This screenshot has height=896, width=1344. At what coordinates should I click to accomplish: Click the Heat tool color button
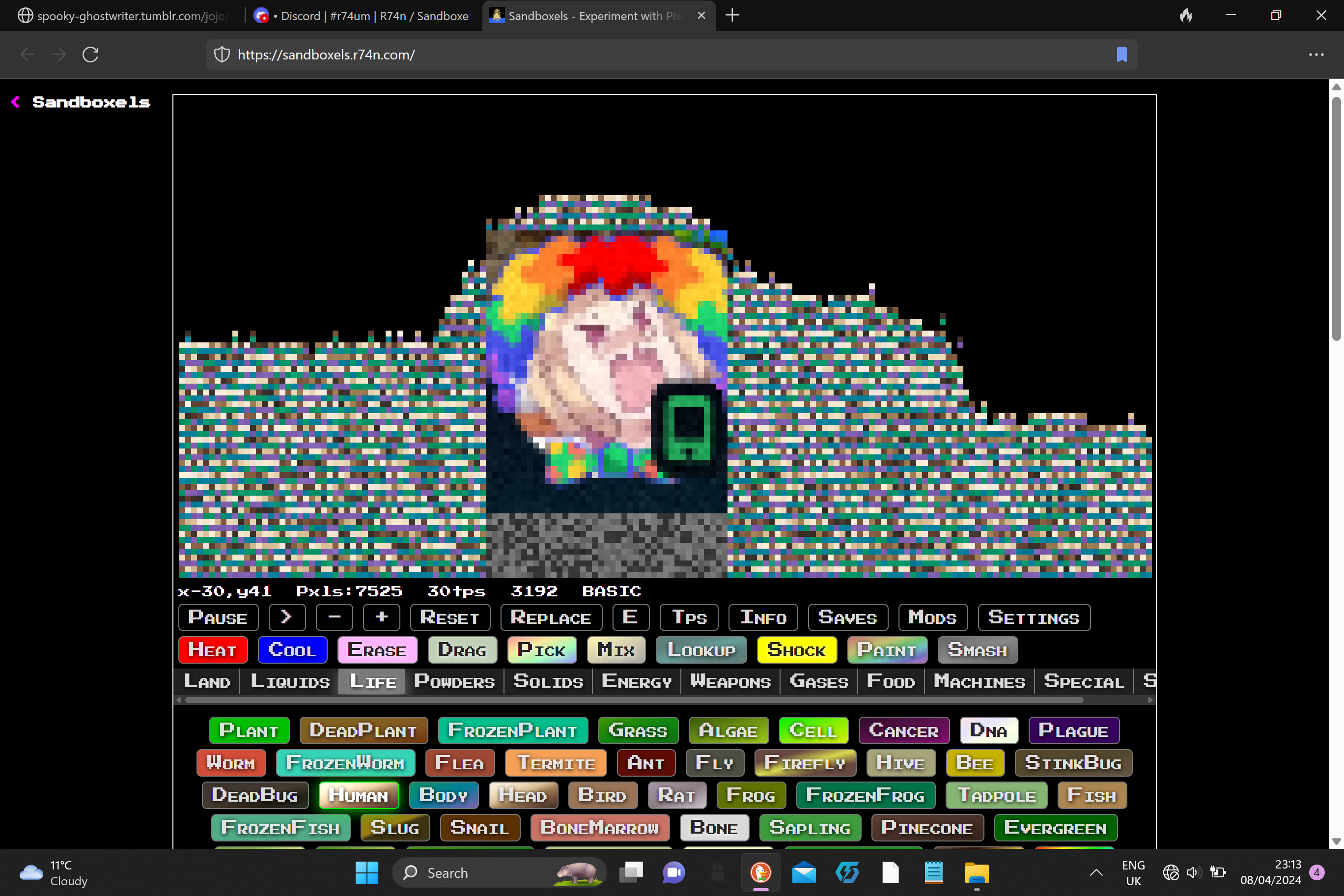point(213,650)
